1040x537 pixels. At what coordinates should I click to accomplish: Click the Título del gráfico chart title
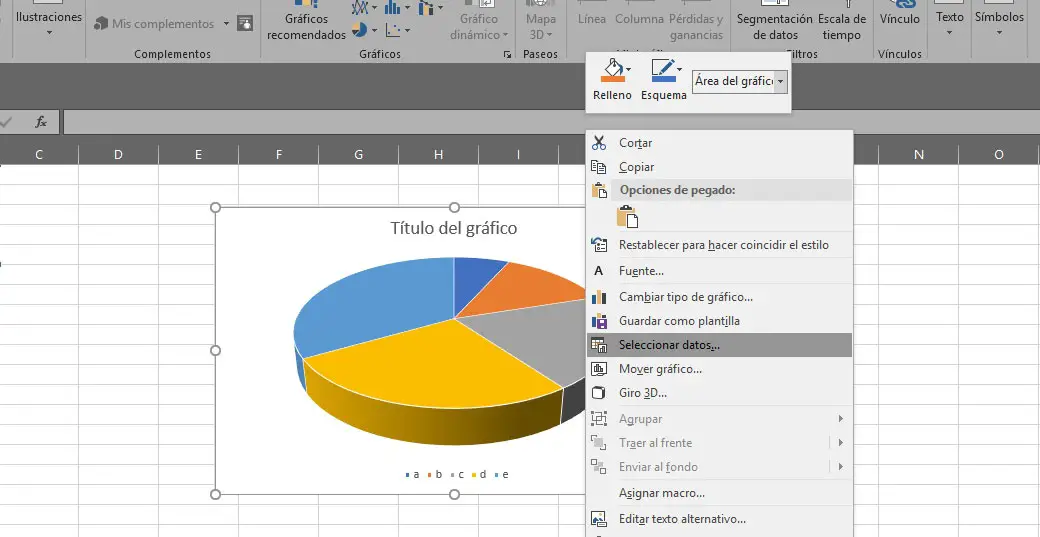pos(454,228)
